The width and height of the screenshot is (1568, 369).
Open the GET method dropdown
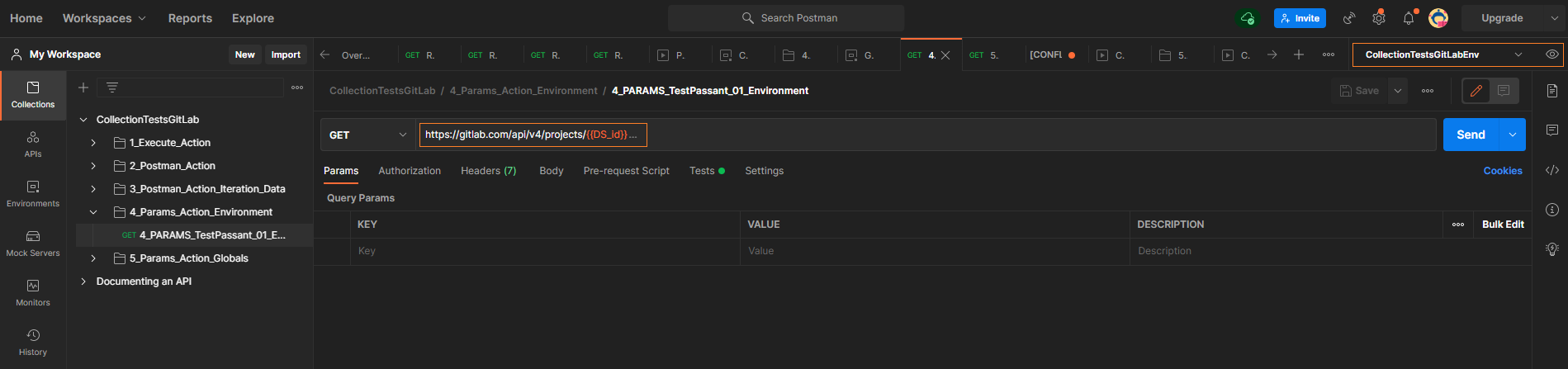click(367, 135)
